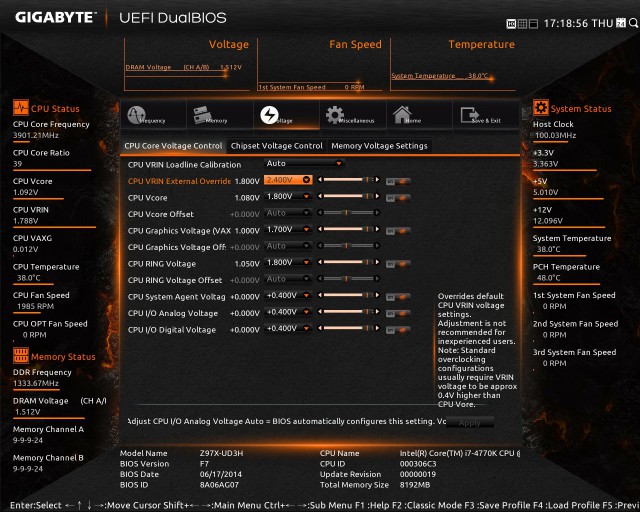Toggle the CPU Graphics Voltage on/off switch
The width and height of the screenshot is (640, 512).
(x=398, y=231)
